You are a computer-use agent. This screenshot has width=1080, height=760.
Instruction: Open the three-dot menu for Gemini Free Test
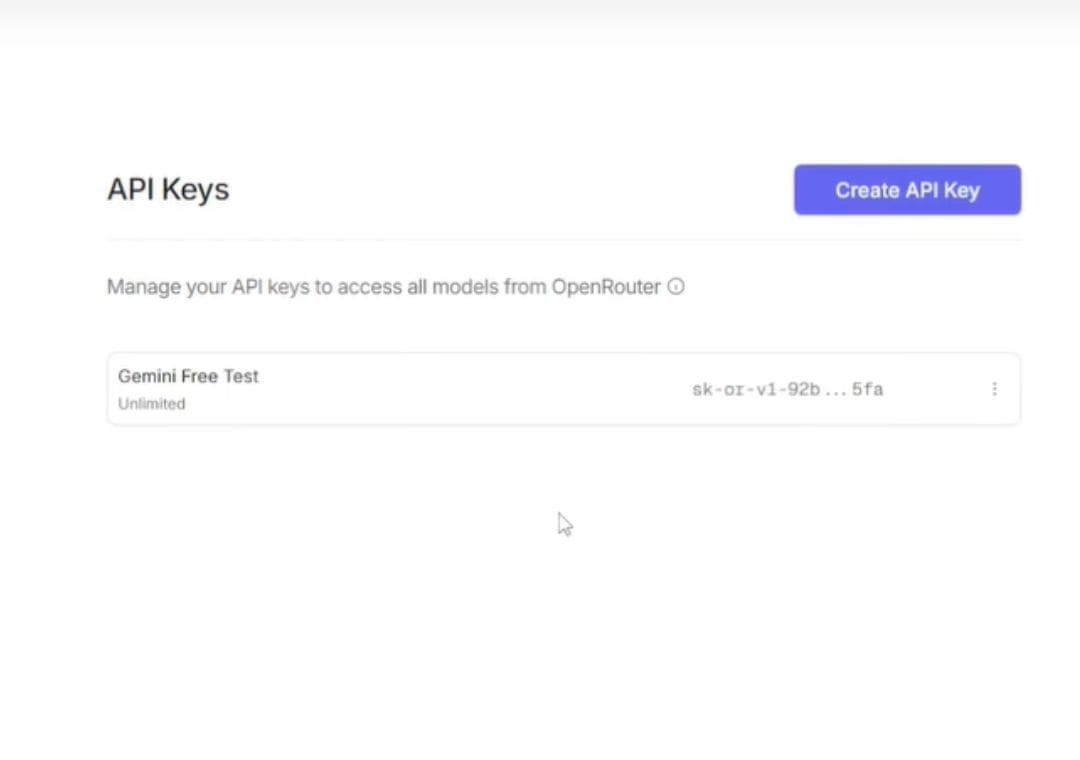point(994,389)
